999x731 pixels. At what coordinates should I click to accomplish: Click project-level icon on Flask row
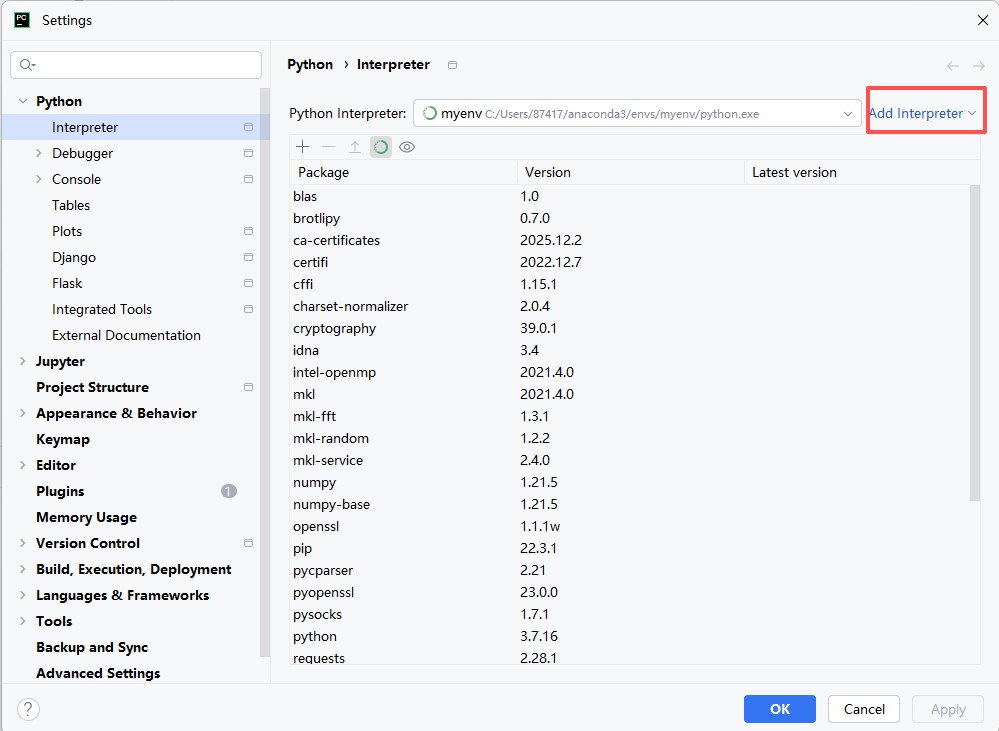coord(248,283)
